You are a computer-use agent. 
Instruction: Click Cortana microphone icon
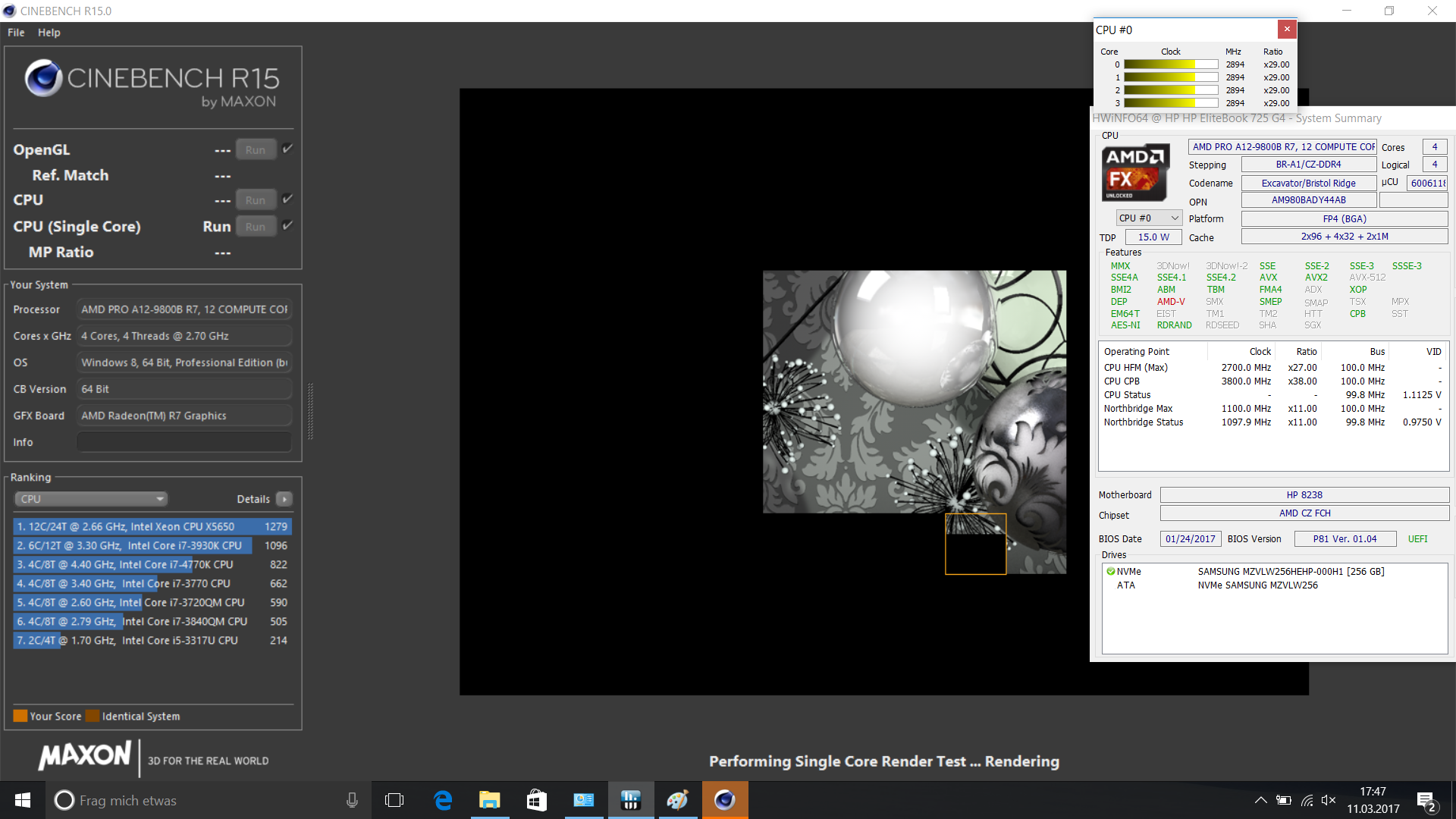pyautogui.click(x=352, y=800)
